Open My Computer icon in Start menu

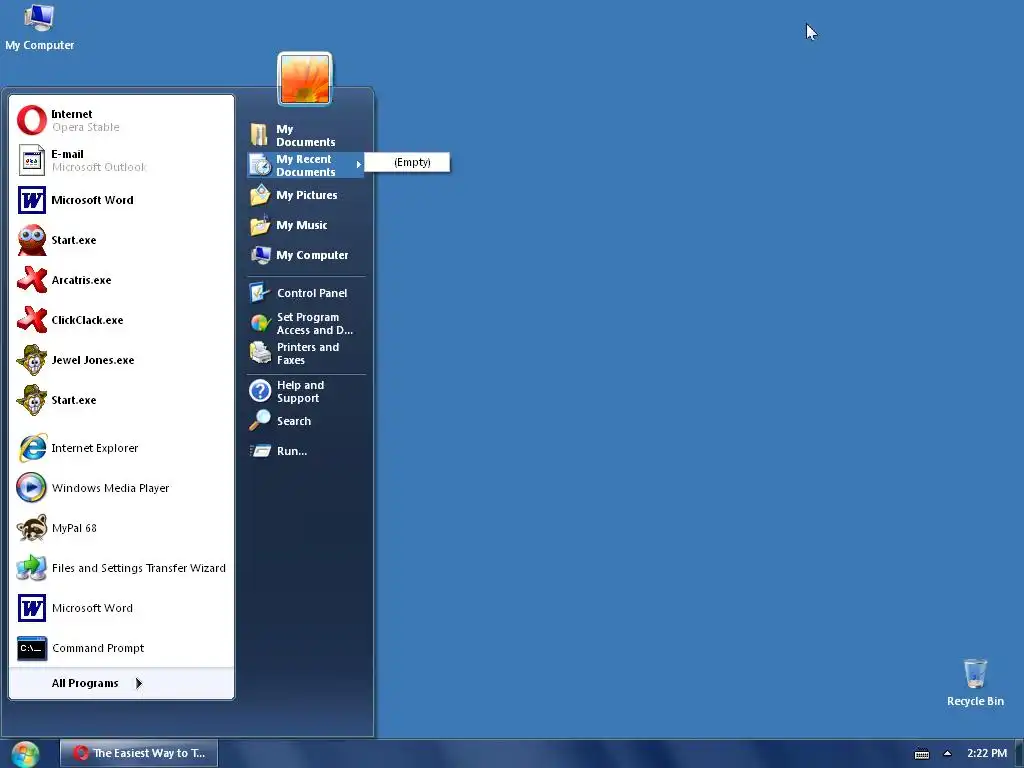(x=261, y=255)
